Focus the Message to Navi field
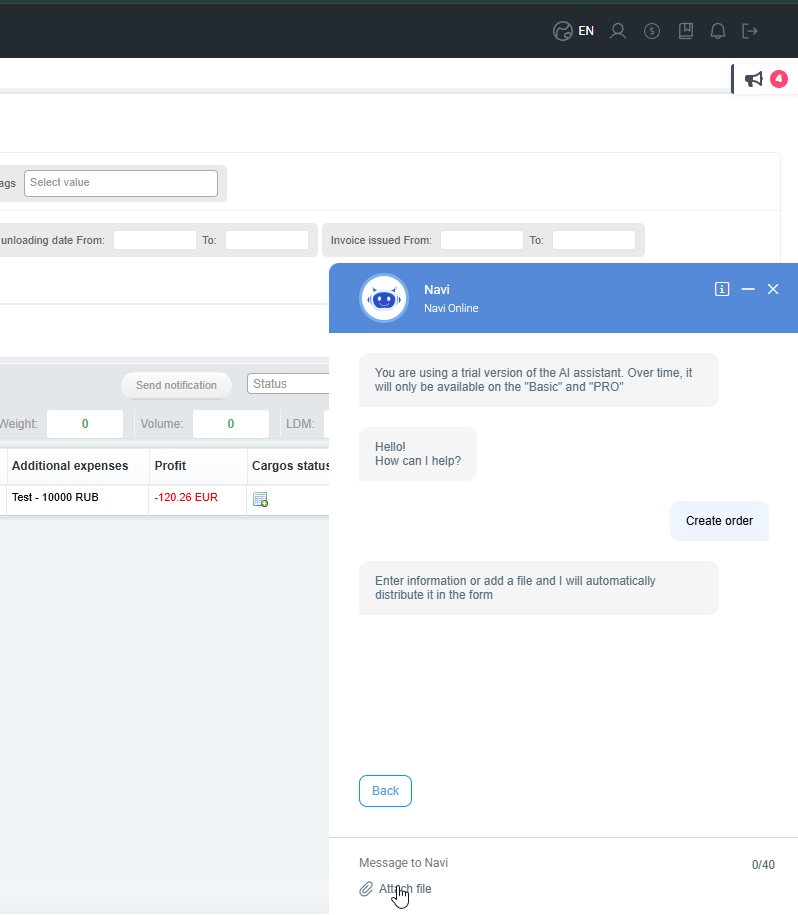The width and height of the screenshot is (798, 915). (x=548, y=863)
